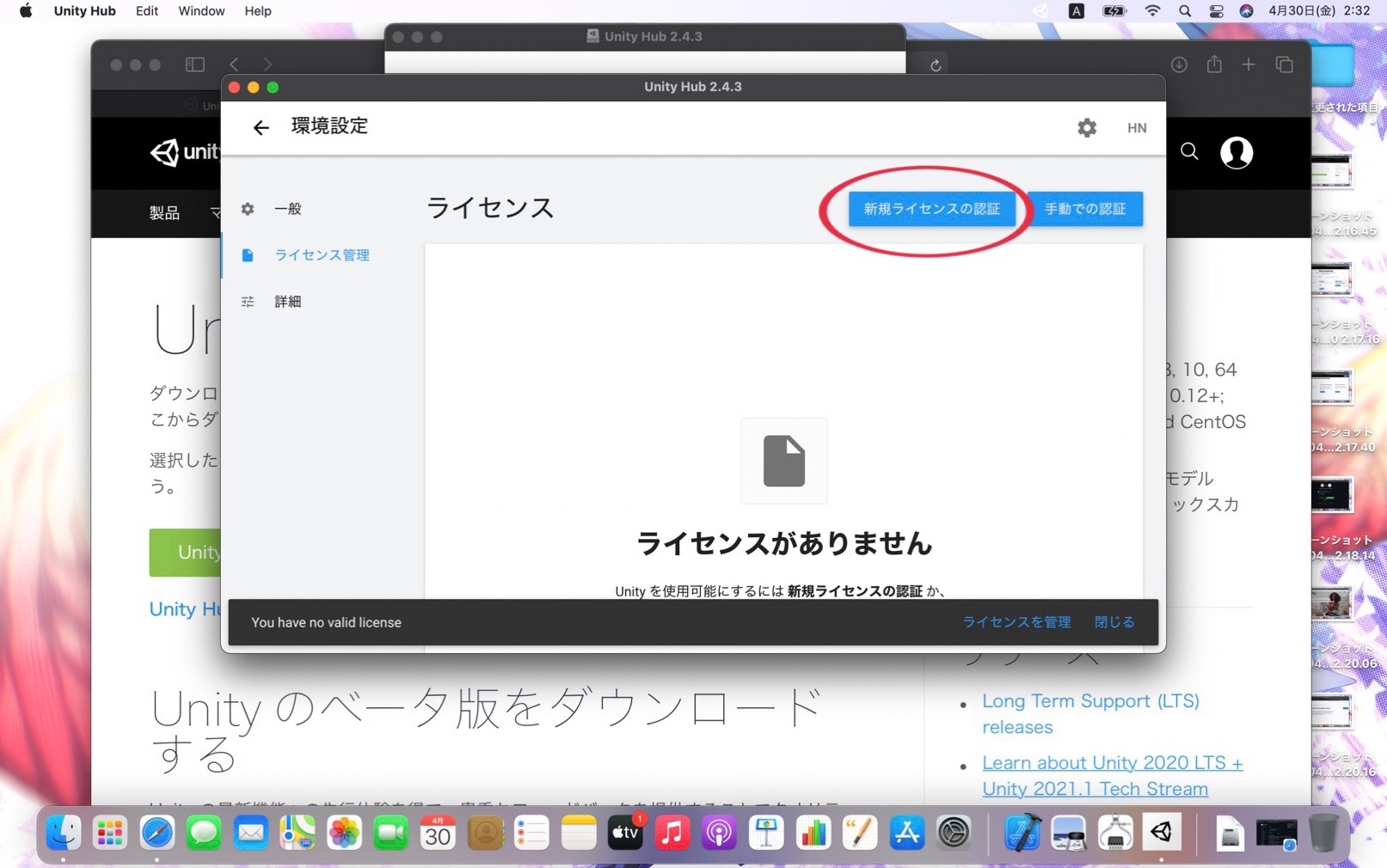
Task: Open the Unity Hub application menu
Action: tap(84, 11)
